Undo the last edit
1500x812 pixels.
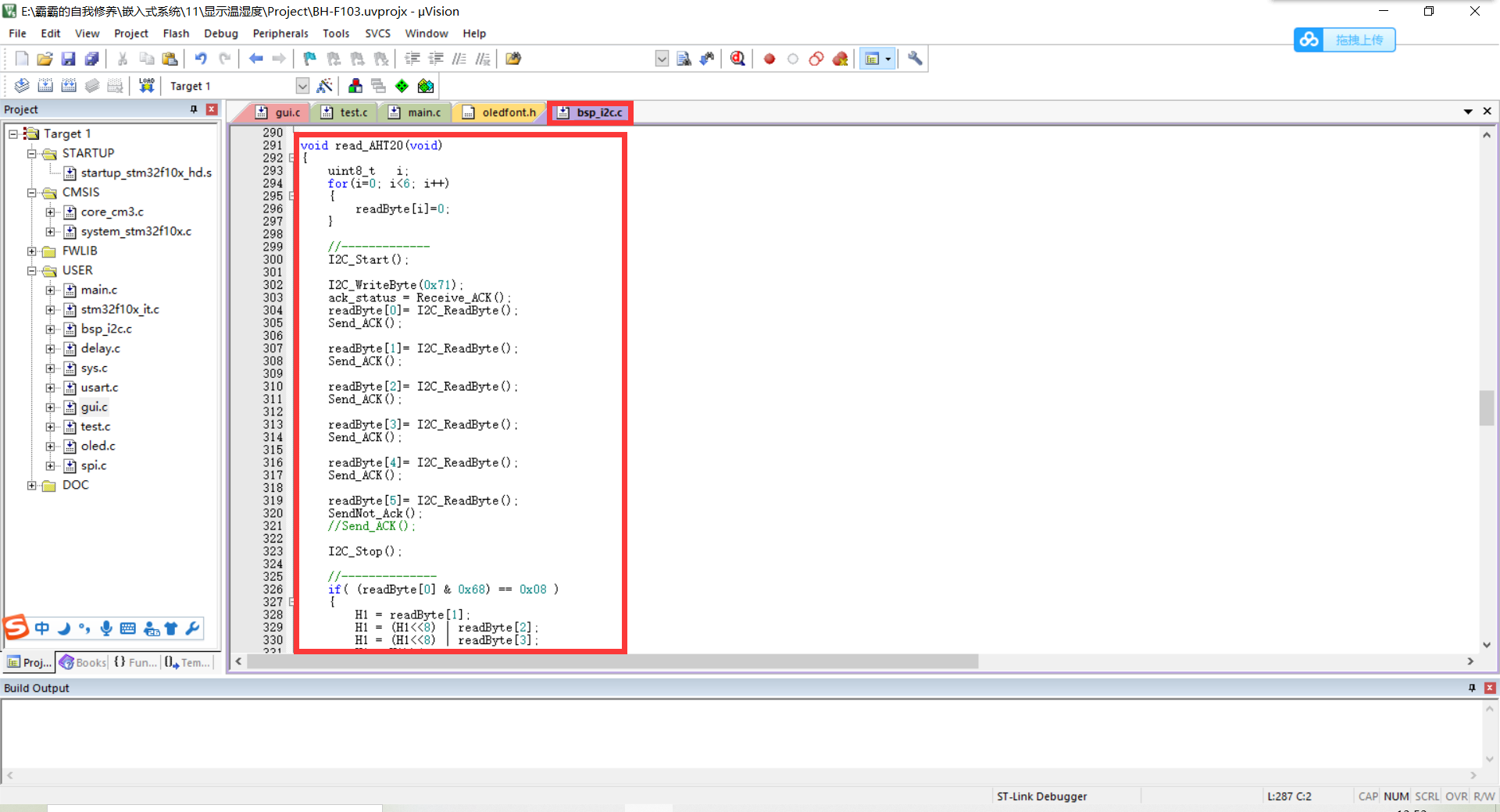pyautogui.click(x=201, y=59)
